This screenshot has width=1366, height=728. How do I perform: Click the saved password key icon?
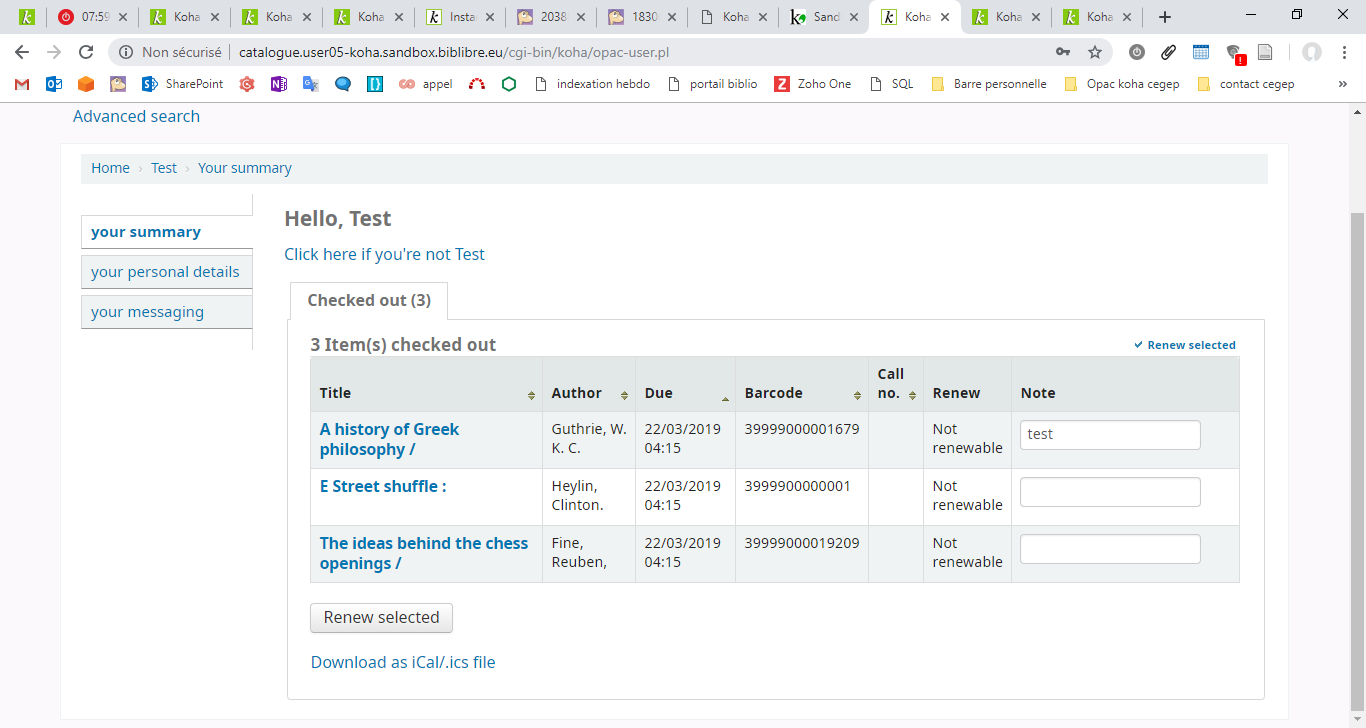tap(1062, 52)
